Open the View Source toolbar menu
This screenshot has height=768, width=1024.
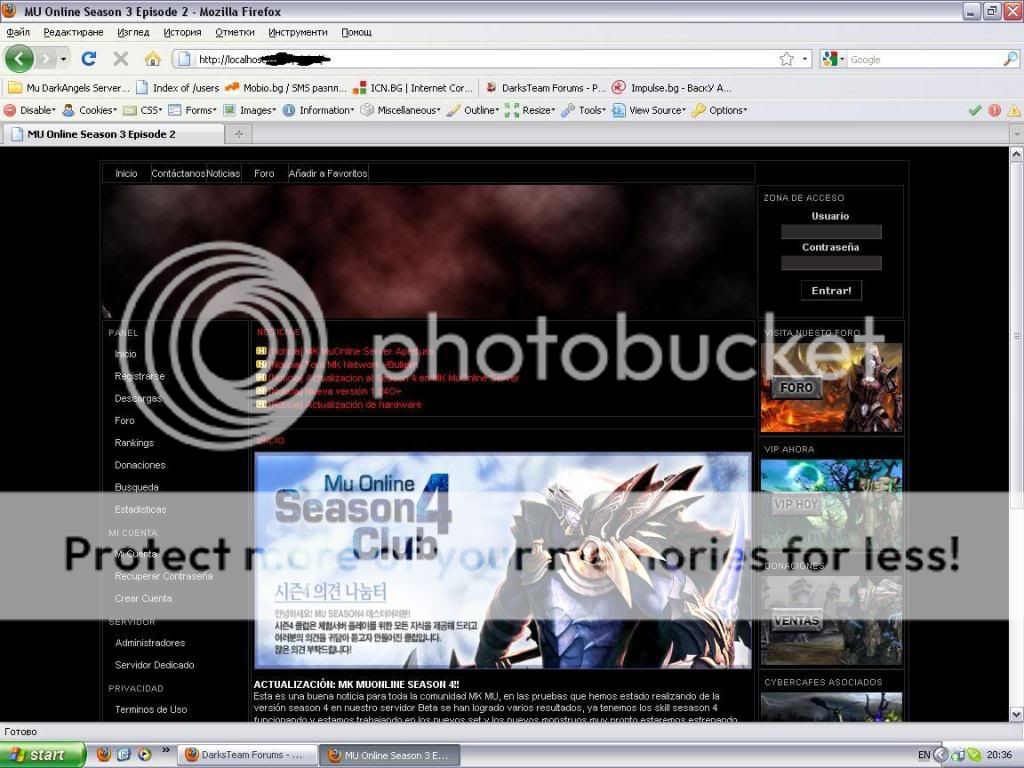(649, 110)
